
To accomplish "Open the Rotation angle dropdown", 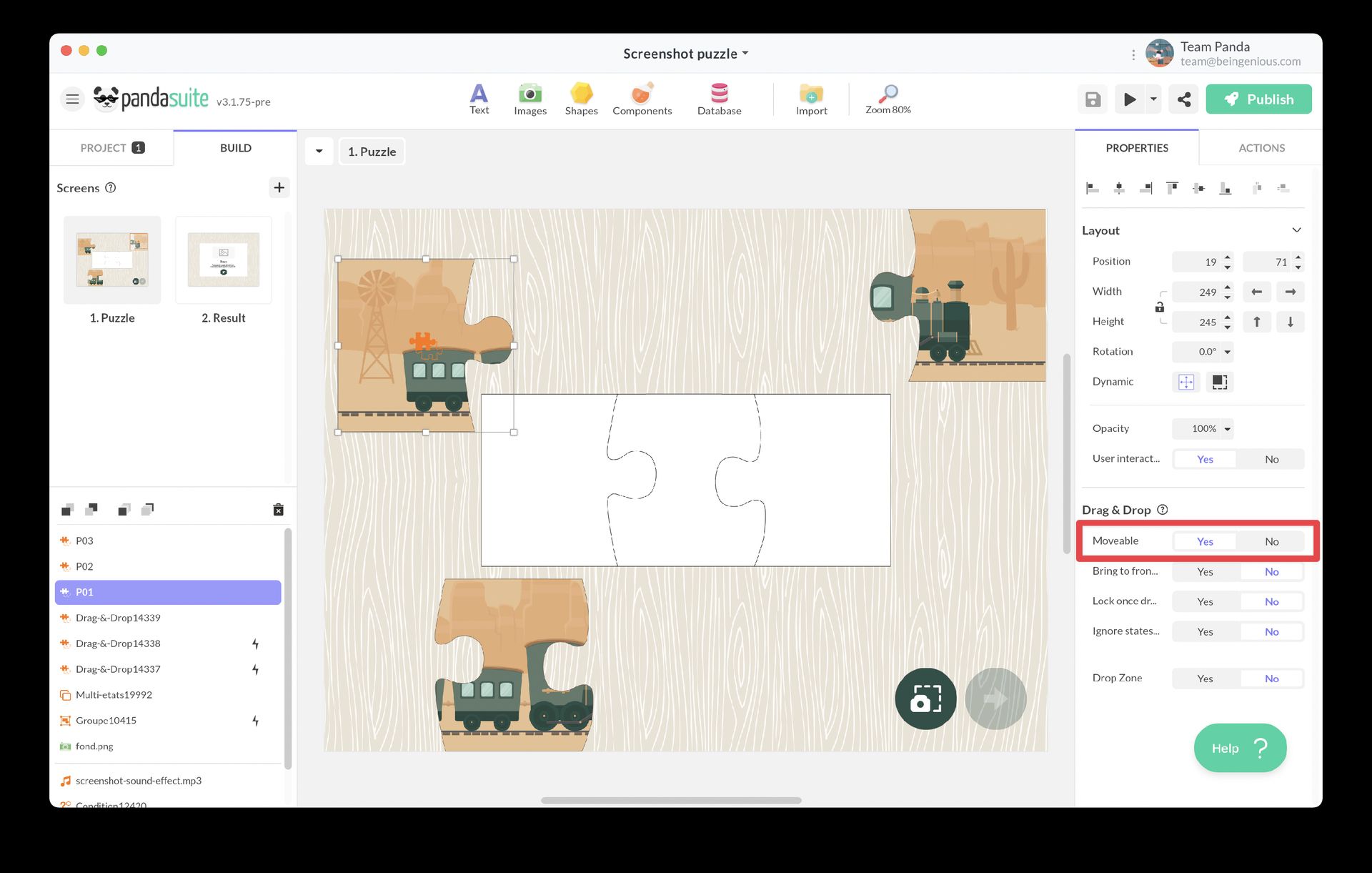I will tap(1227, 352).
